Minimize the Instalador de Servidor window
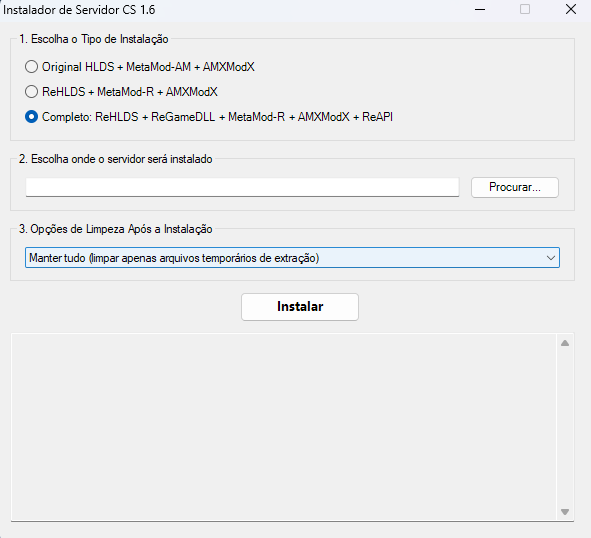The height and width of the screenshot is (538, 591). (x=480, y=9)
